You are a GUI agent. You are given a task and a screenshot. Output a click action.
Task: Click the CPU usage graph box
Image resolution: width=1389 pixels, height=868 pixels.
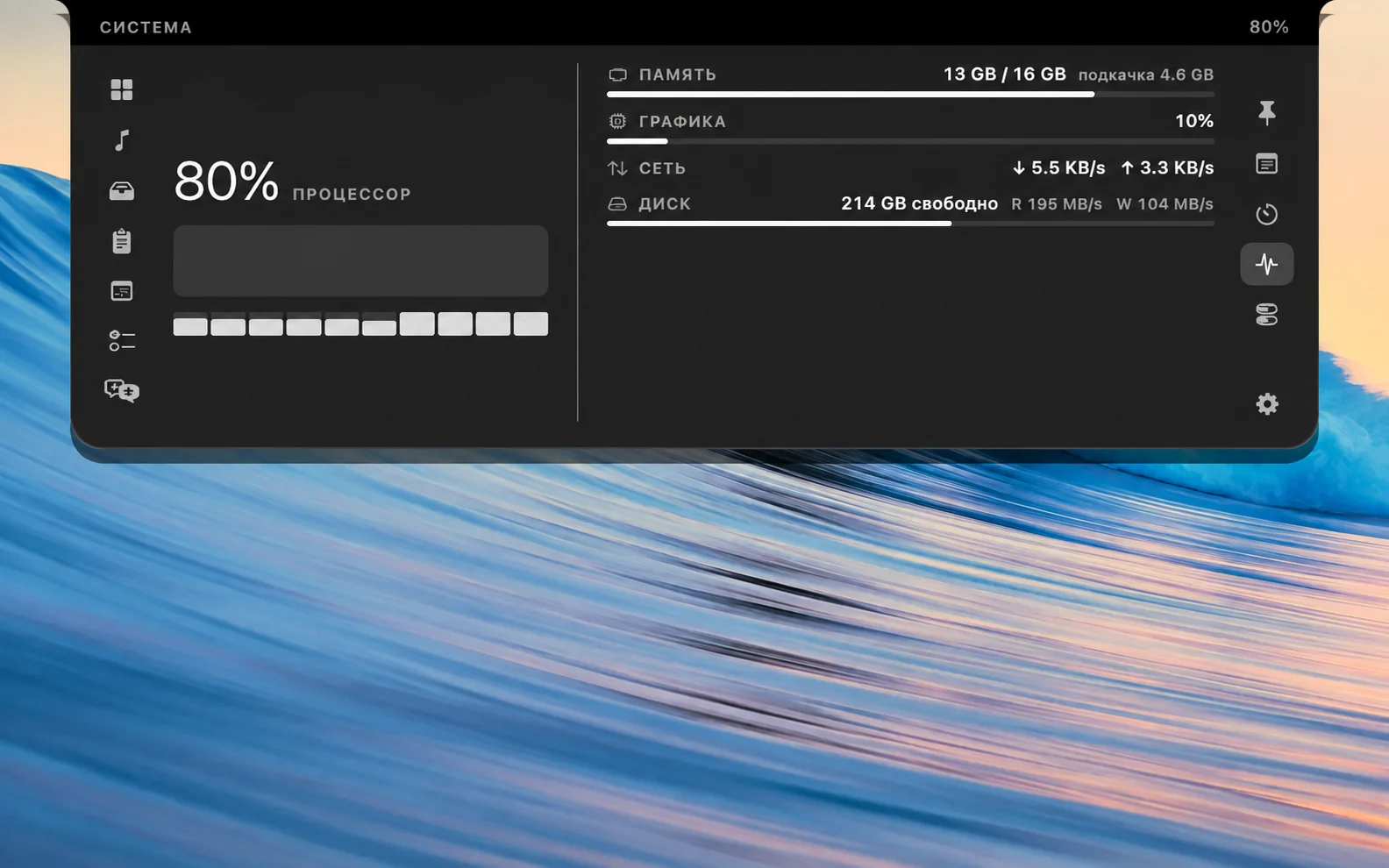click(x=360, y=260)
